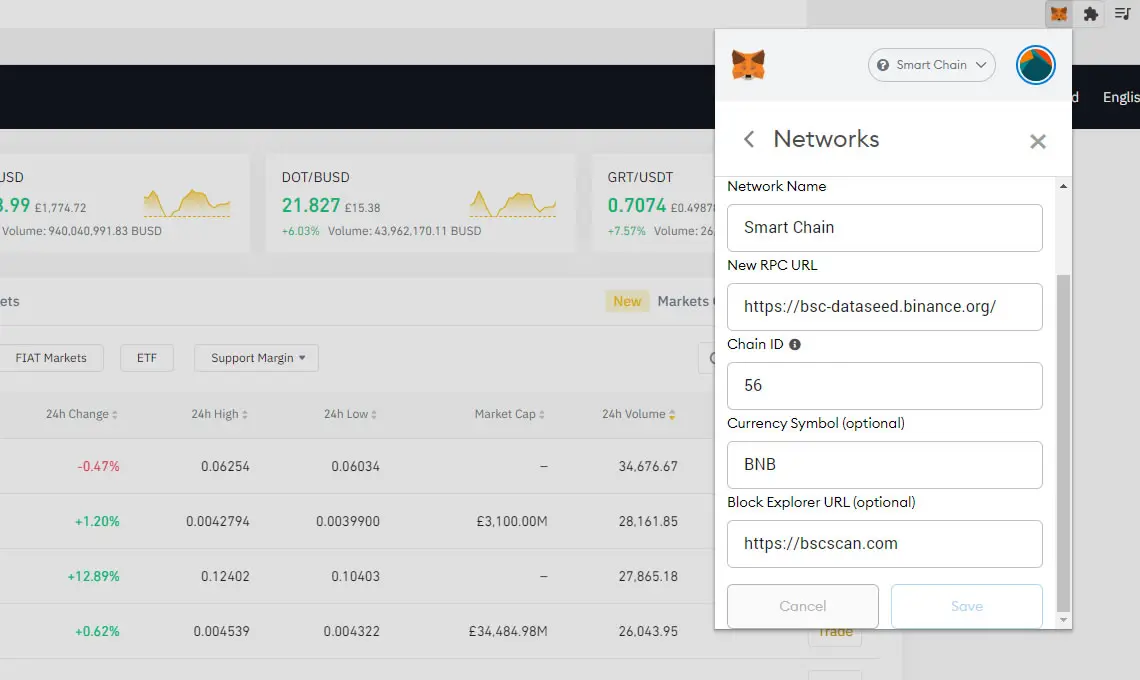Click the New Markets link
Viewport: 1140px width, 680px height.
pyautogui.click(x=660, y=301)
